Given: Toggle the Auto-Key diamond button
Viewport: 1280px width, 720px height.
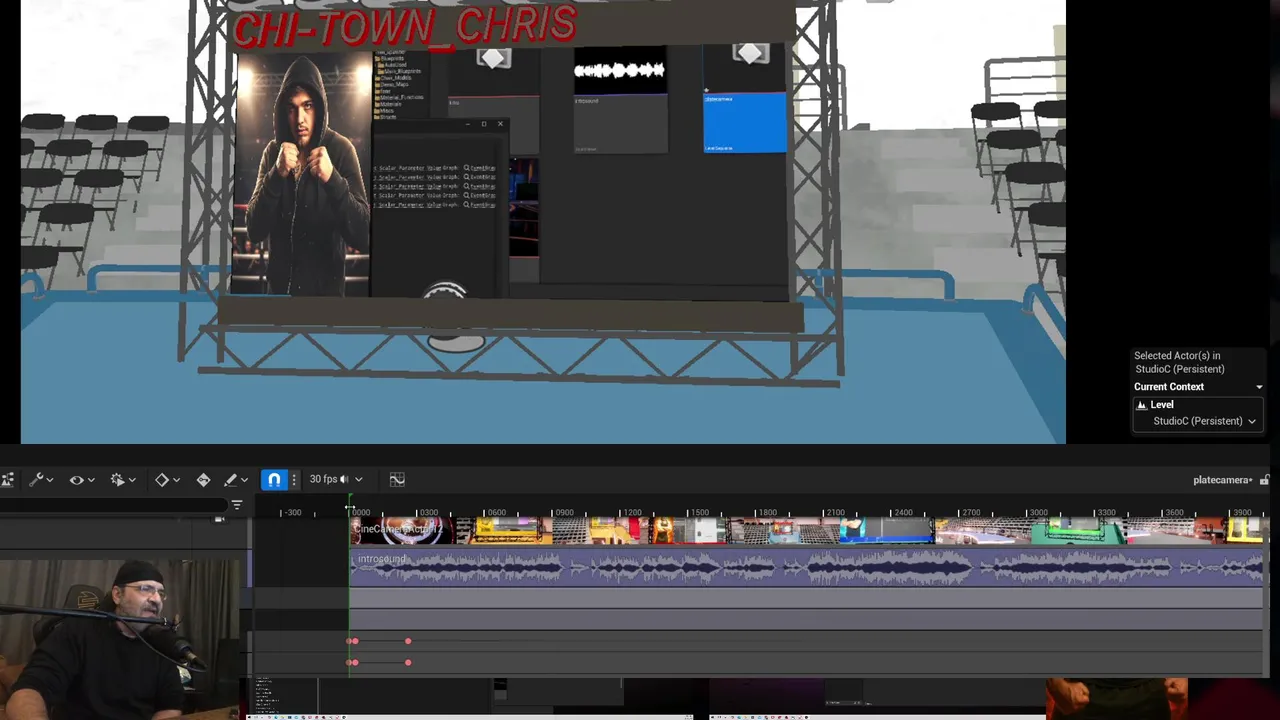Looking at the screenshot, I should 203,480.
